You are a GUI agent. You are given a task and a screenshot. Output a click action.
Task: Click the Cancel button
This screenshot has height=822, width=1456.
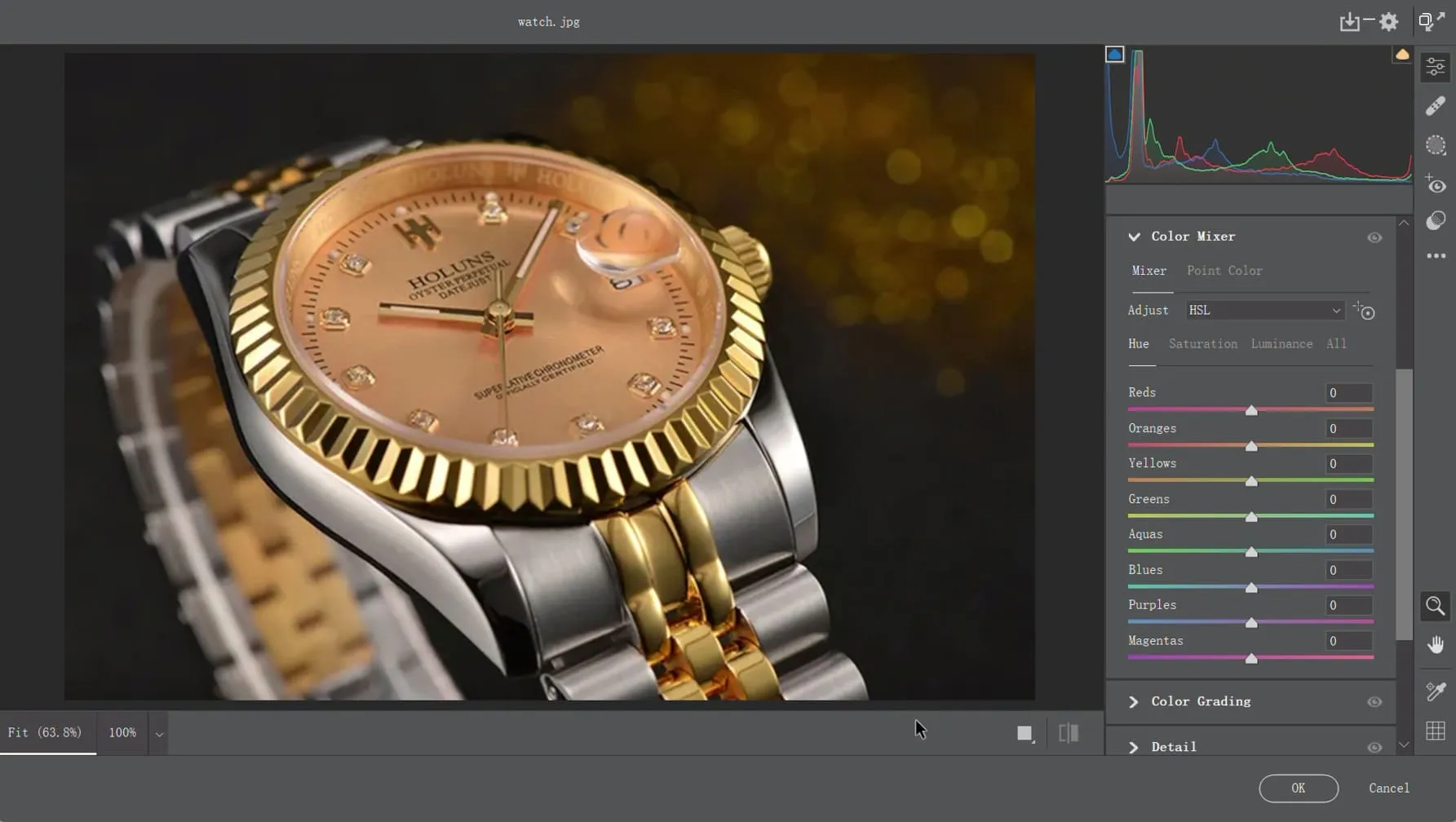point(1388,788)
